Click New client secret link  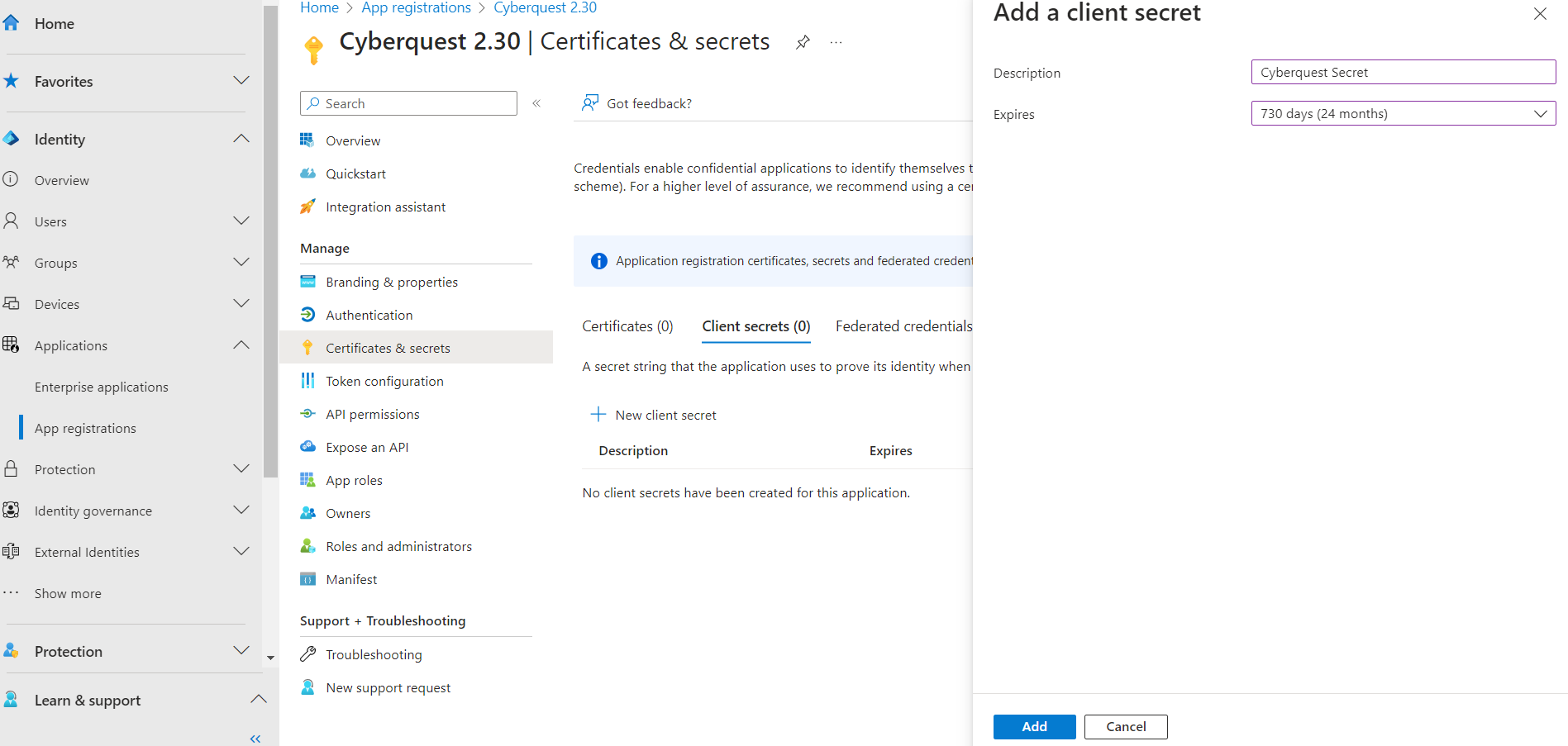665,415
